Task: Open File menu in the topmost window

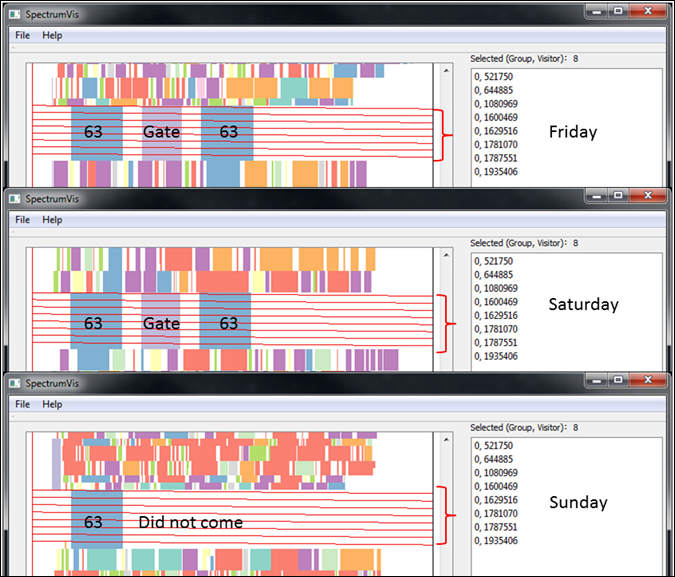Action: tap(22, 35)
